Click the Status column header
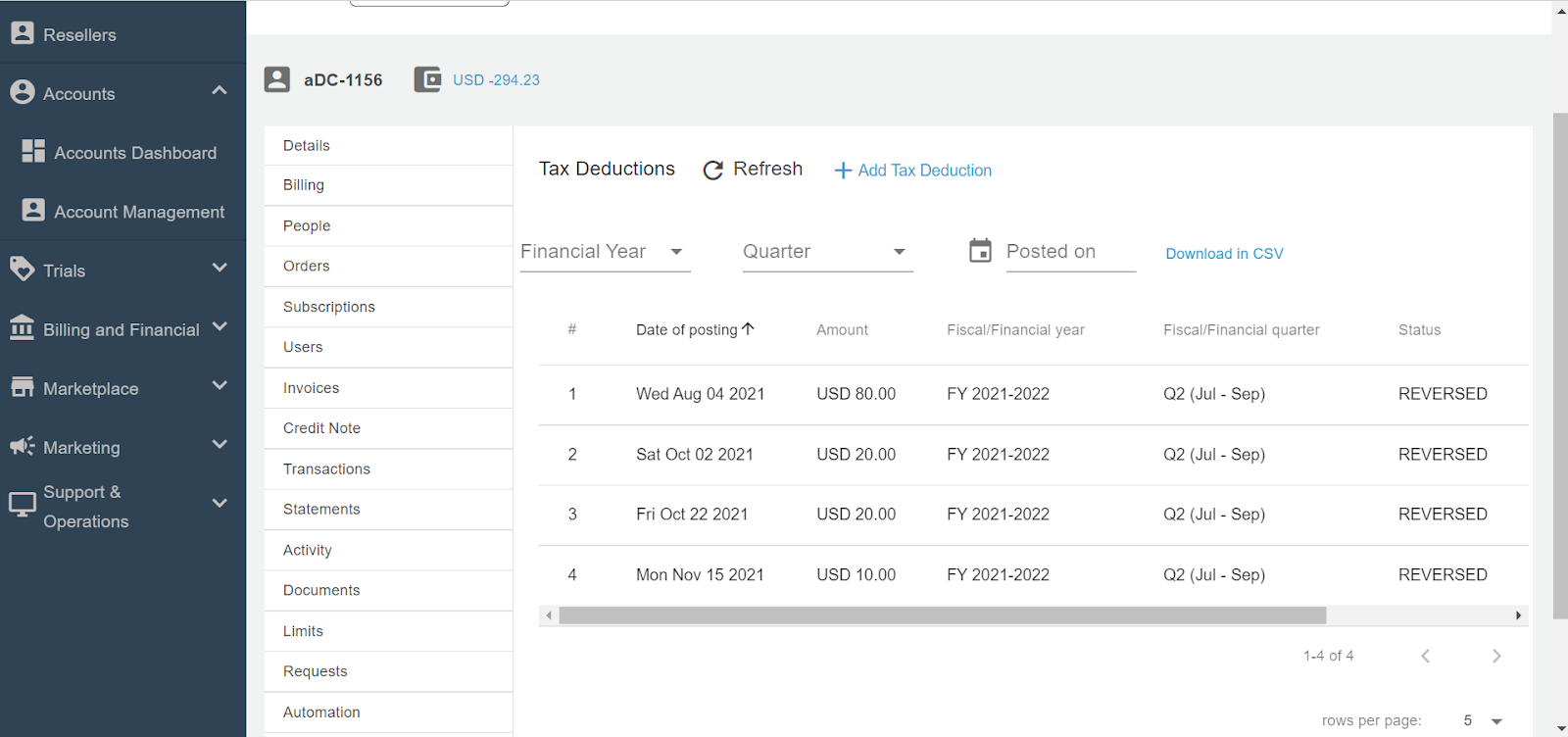The height and width of the screenshot is (737, 1568). pyautogui.click(x=1419, y=330)
